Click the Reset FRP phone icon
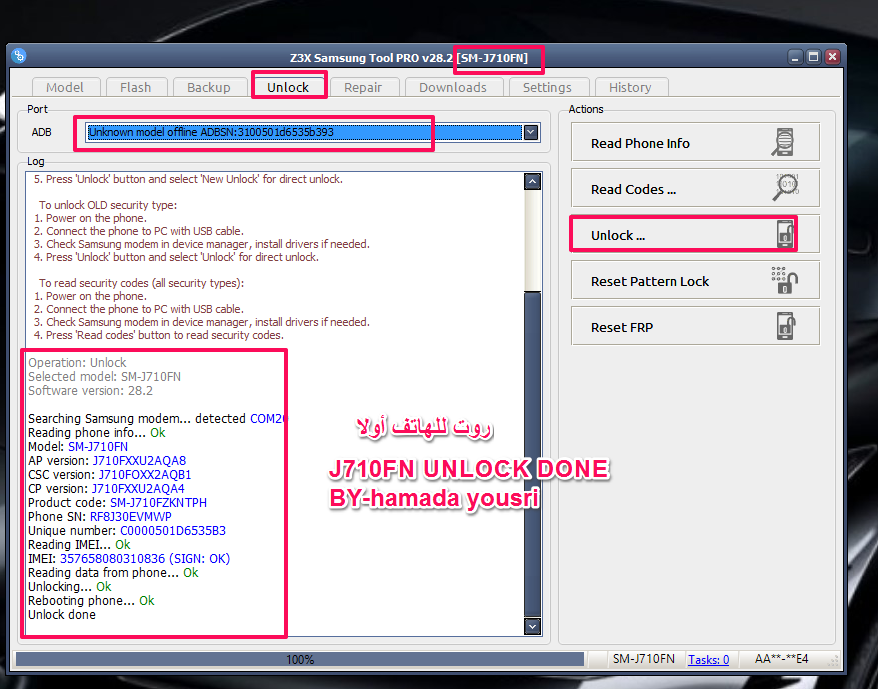 pos(786,325)
